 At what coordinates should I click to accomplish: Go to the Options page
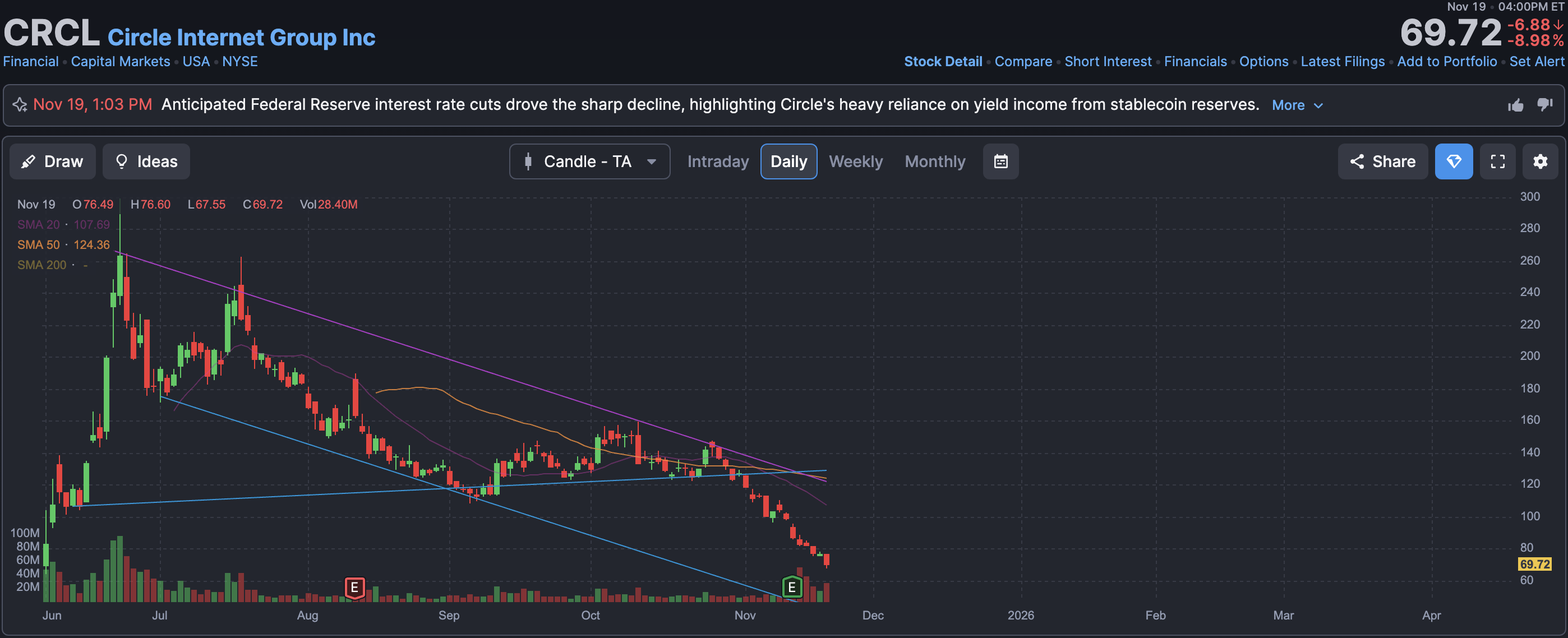[x=1263, y=62]
